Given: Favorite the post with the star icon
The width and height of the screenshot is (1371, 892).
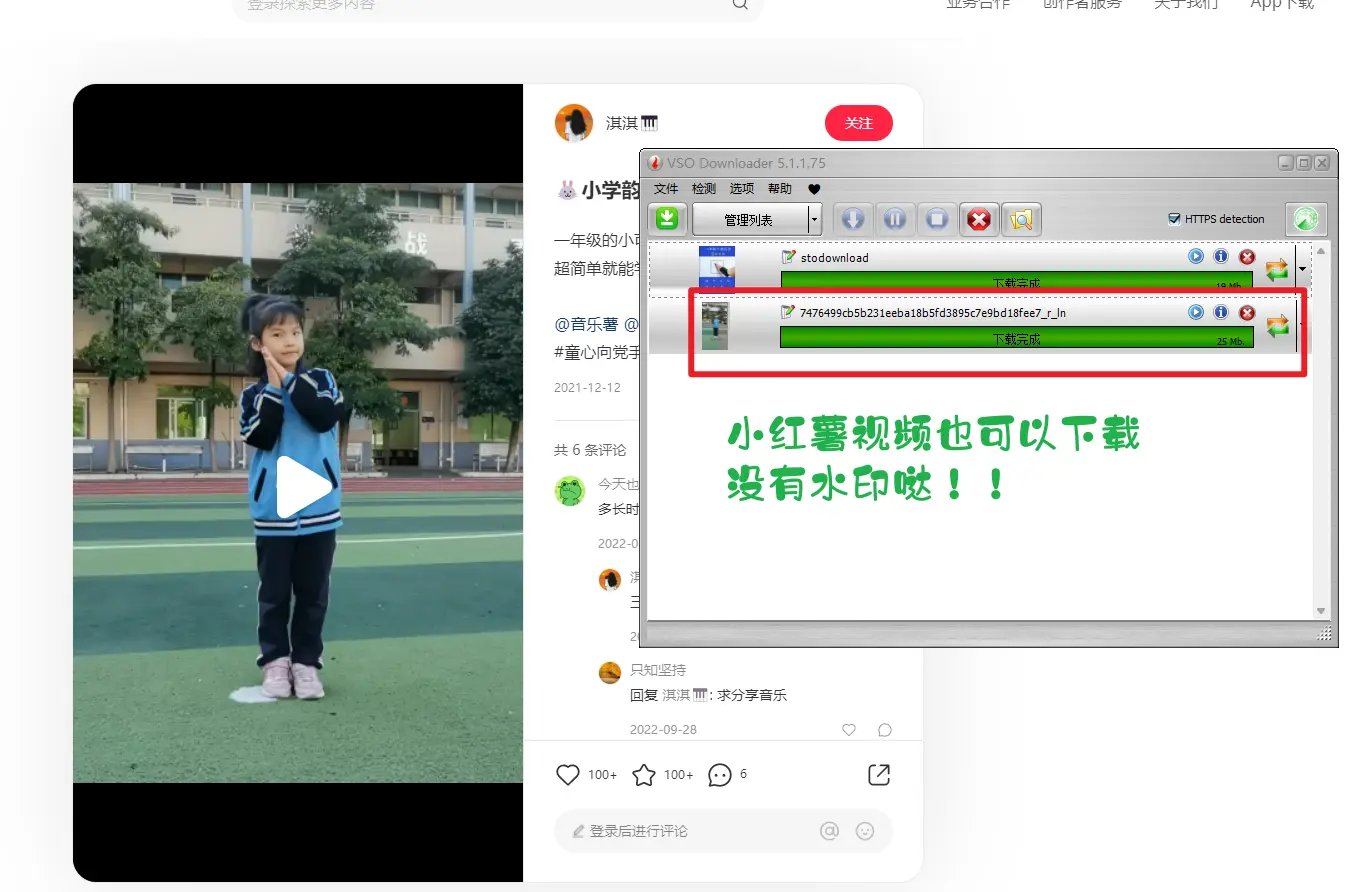Looking at the screenshot, I should click(x=644, y=775).
